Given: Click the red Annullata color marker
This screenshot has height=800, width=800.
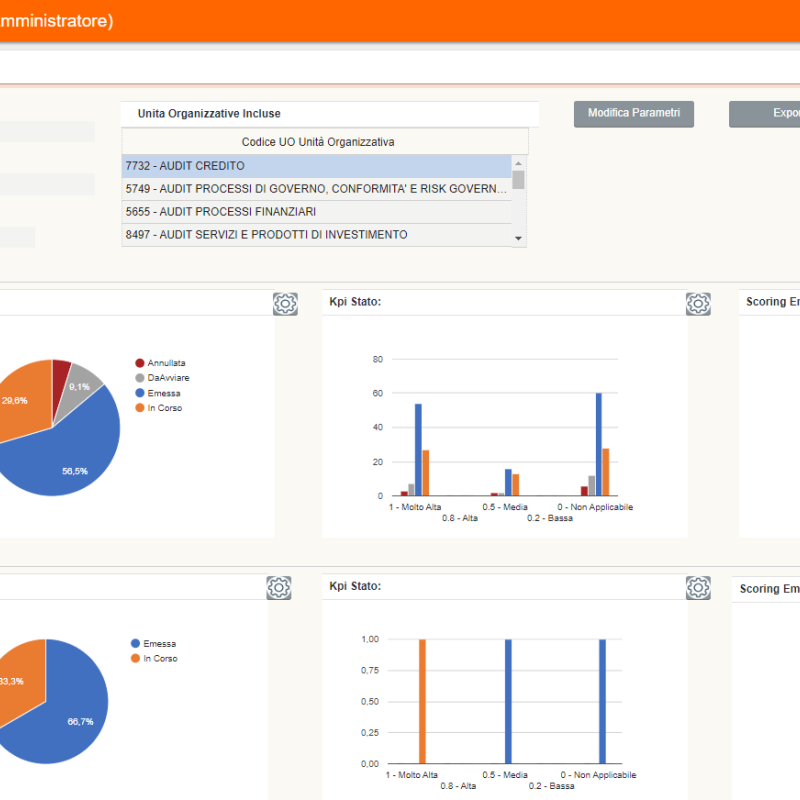Looking at the screenshot, I should (x=141, y=362).
